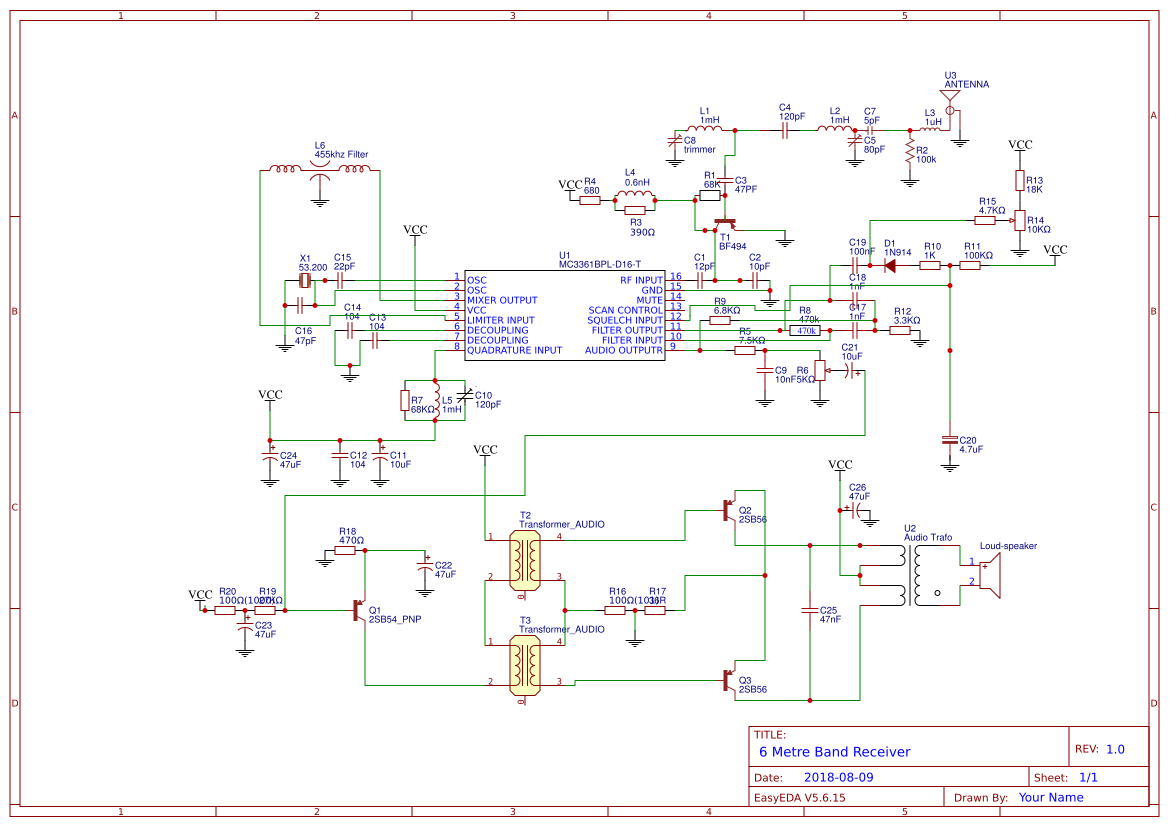The image size is (1169, 827).
Task: Click the date value '2018-08-09'
Action: (838, 777)
